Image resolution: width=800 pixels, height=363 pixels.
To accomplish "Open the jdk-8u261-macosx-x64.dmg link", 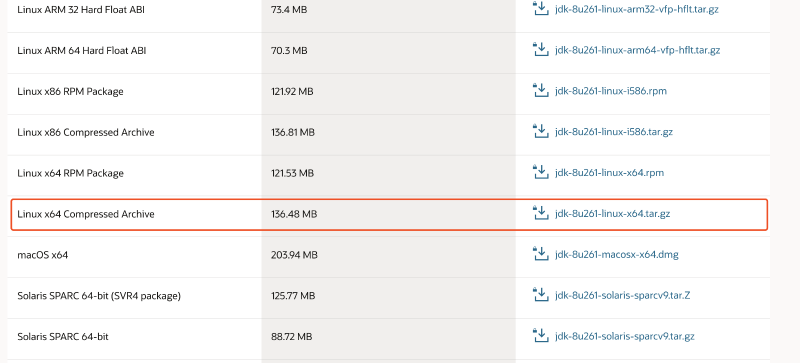I will point(617,254).
